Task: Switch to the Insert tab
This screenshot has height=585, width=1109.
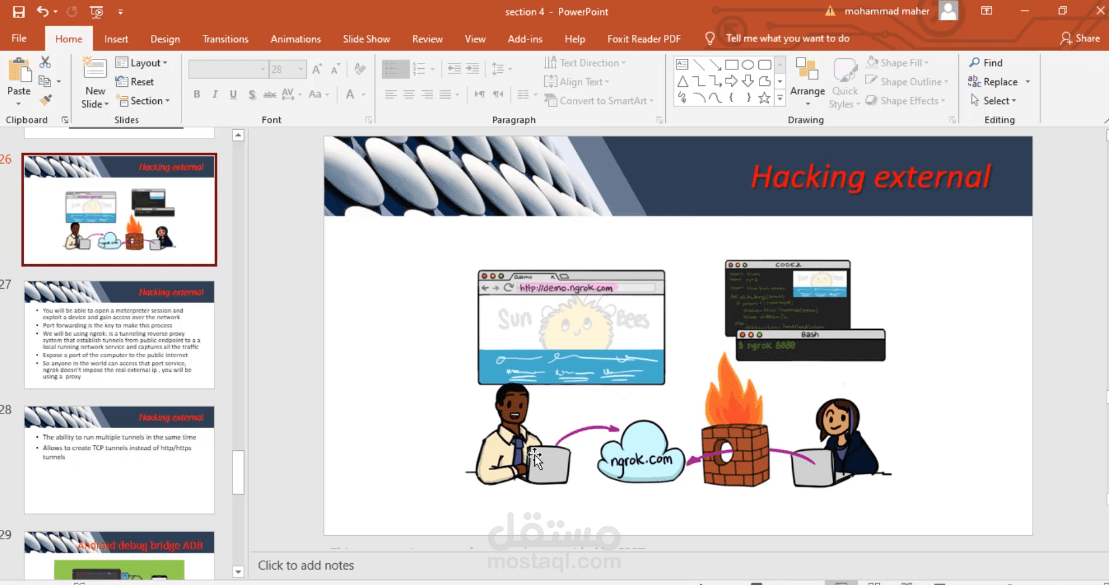Action: pyautogui.click(x=116, y=39)
